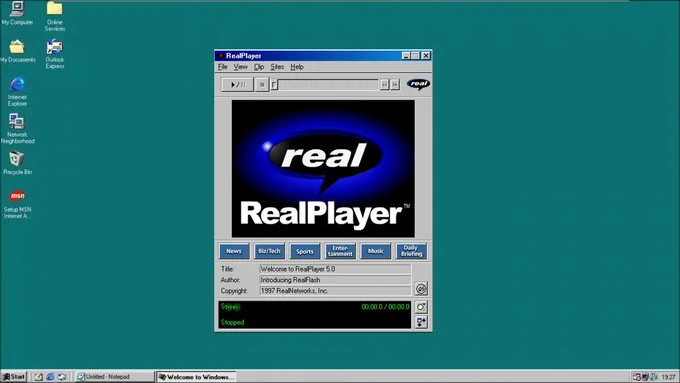Open the Sites menu
Image resolution: width=680 pixels, height=383 pixels.
coord(277,67)
